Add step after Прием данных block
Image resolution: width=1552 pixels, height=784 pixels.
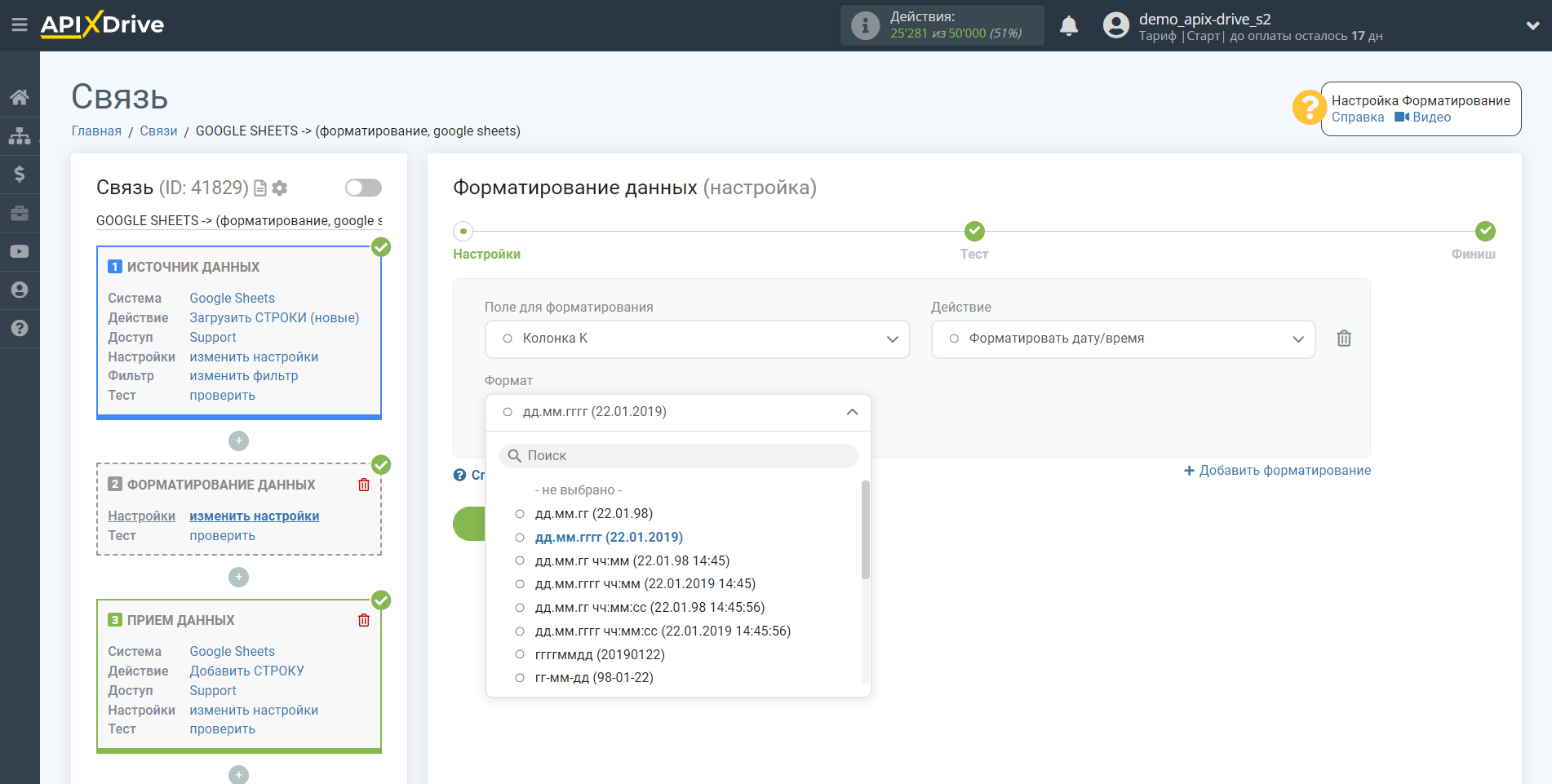coord(238,774)
